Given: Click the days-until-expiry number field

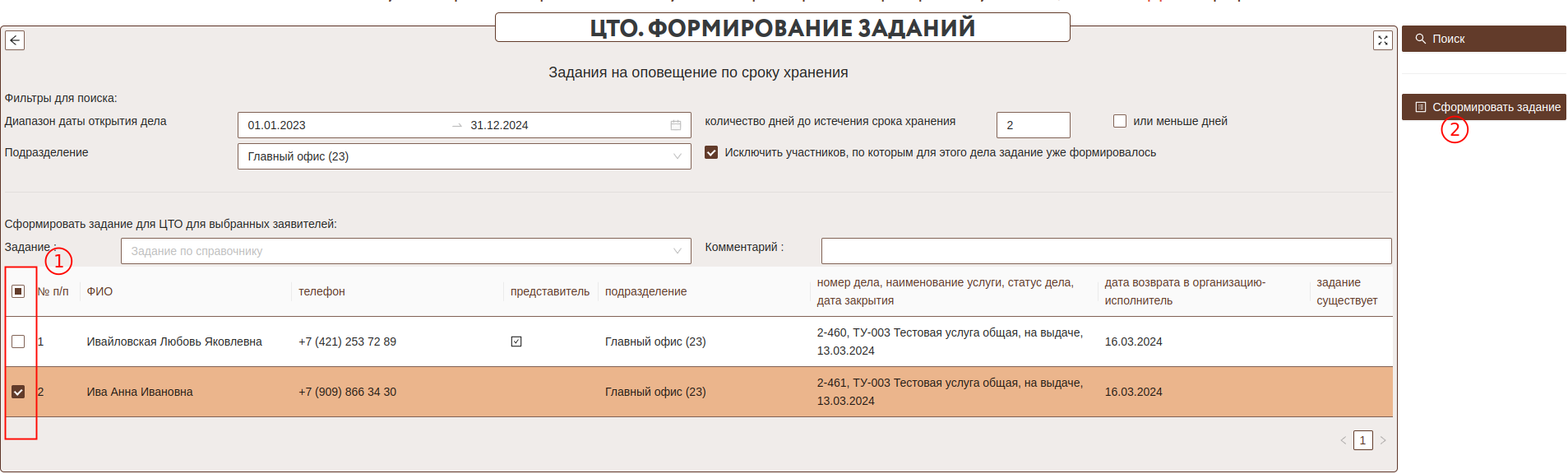Looking at the screenshot, I should pyautogui.click(x=1032, y=125).
